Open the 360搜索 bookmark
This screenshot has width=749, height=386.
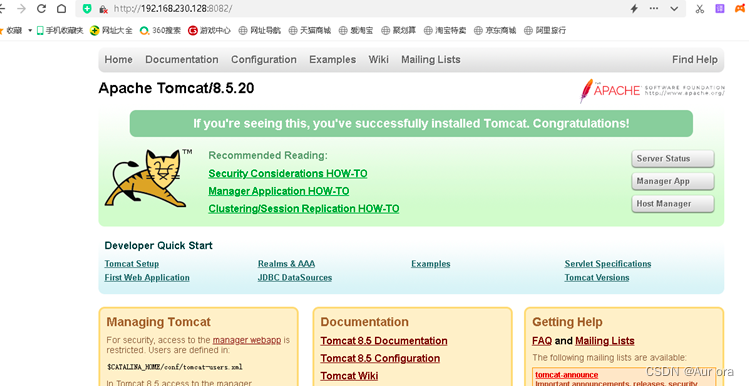160,31
